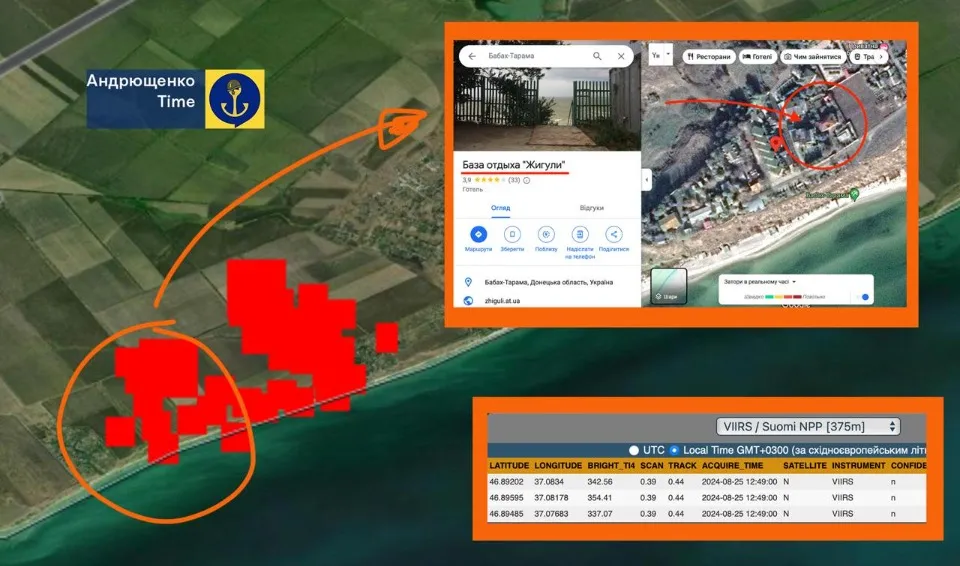This screenshot has width=960, height=566.
Task: Collapse the side panel with arrow handle
Action: 647,180
